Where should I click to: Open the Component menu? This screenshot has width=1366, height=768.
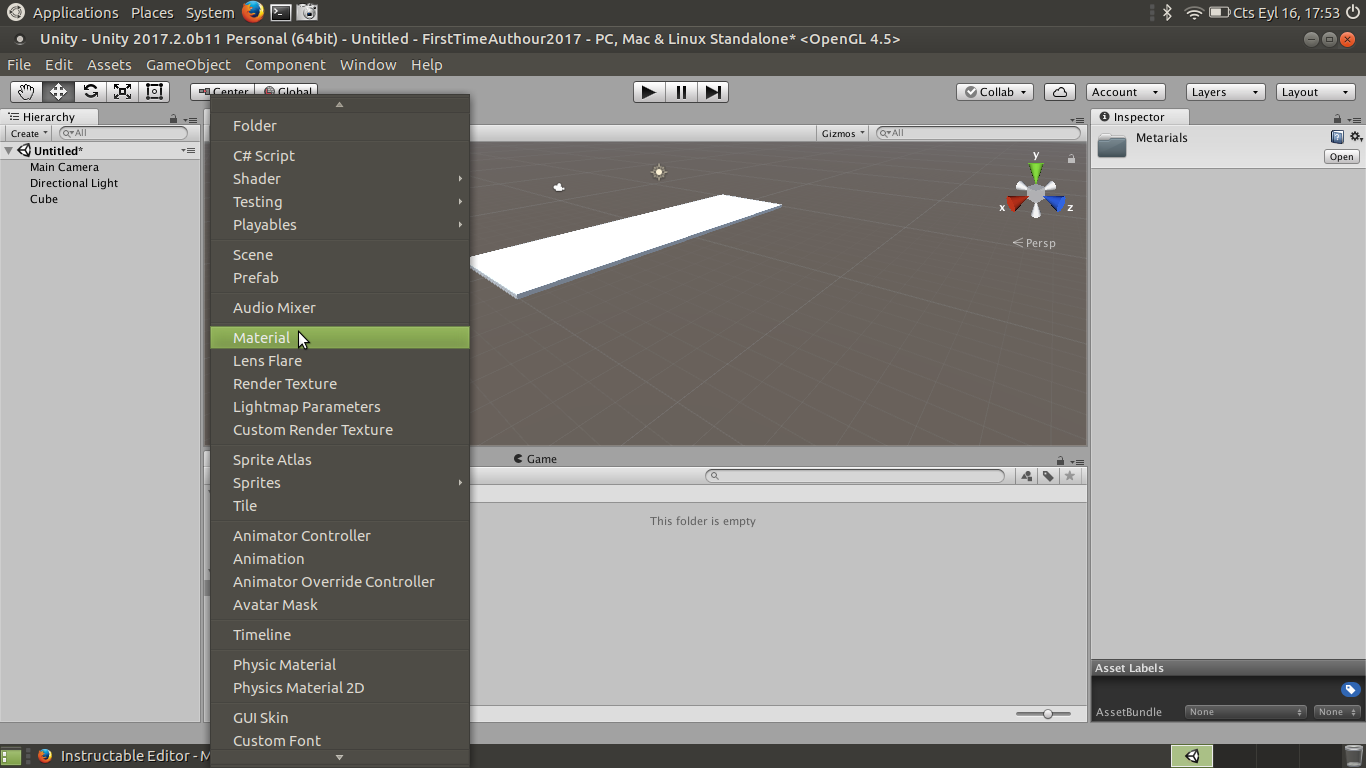[285, 65]
